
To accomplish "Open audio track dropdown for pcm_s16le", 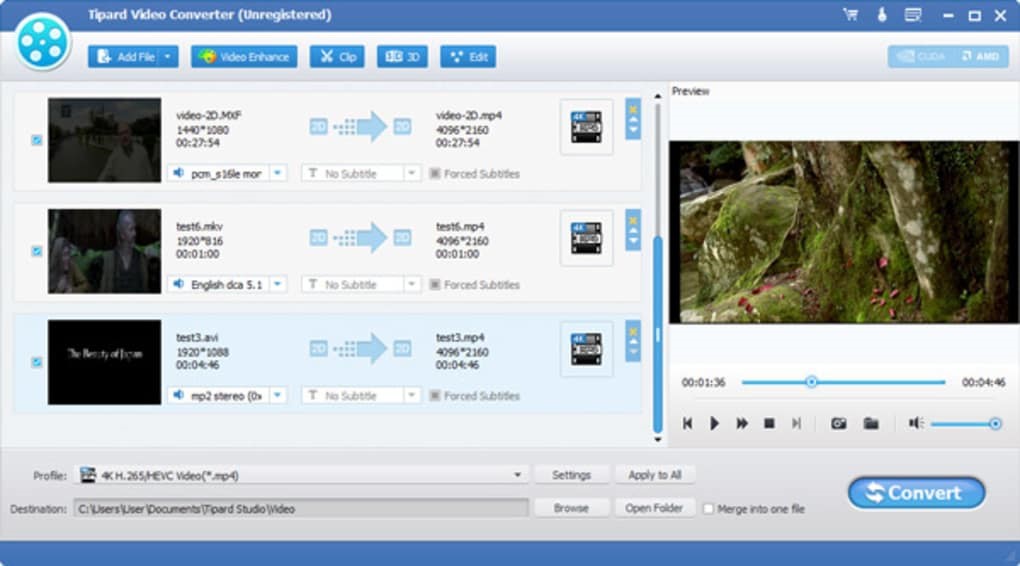I will tap(278, 174).
